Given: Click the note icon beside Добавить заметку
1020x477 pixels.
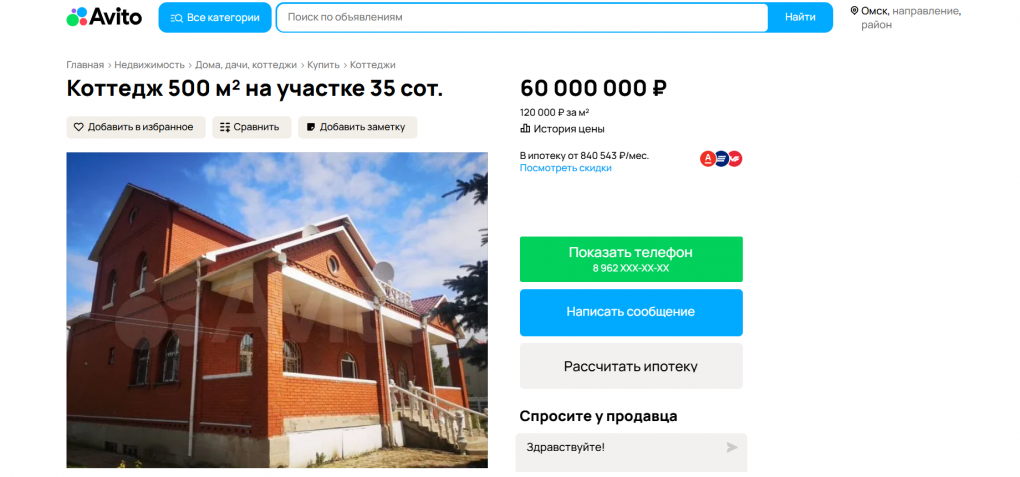Looking at the screenshot, I should tap(311, 127).
